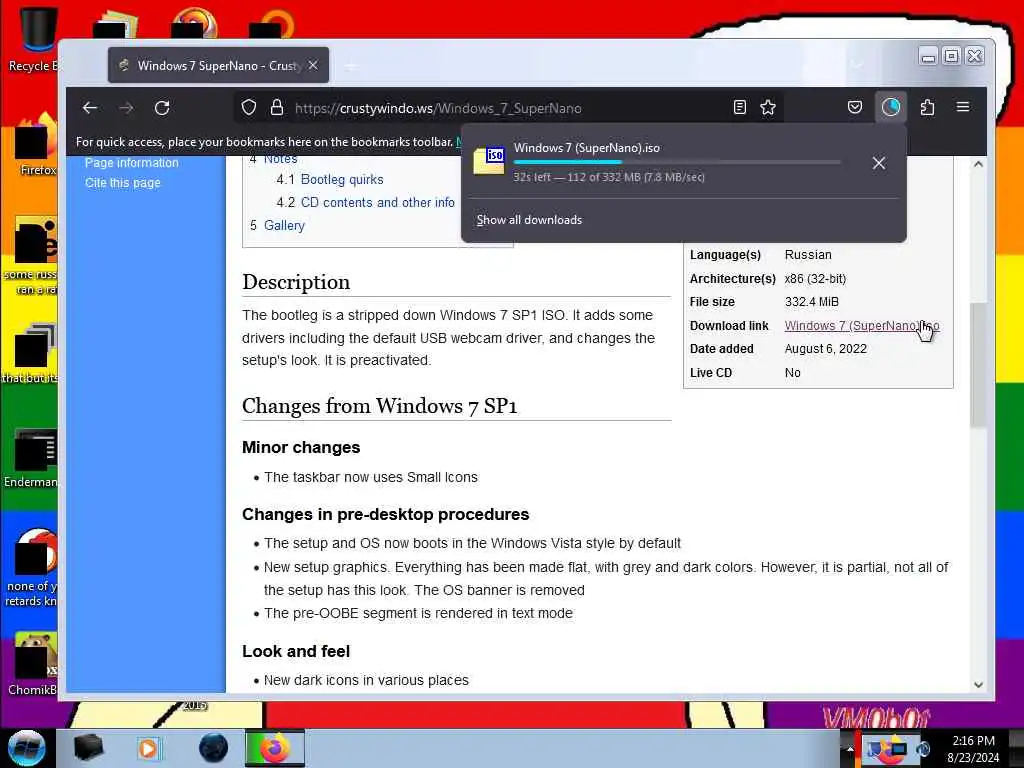Click the padlock site security icon

click(277, 108)
